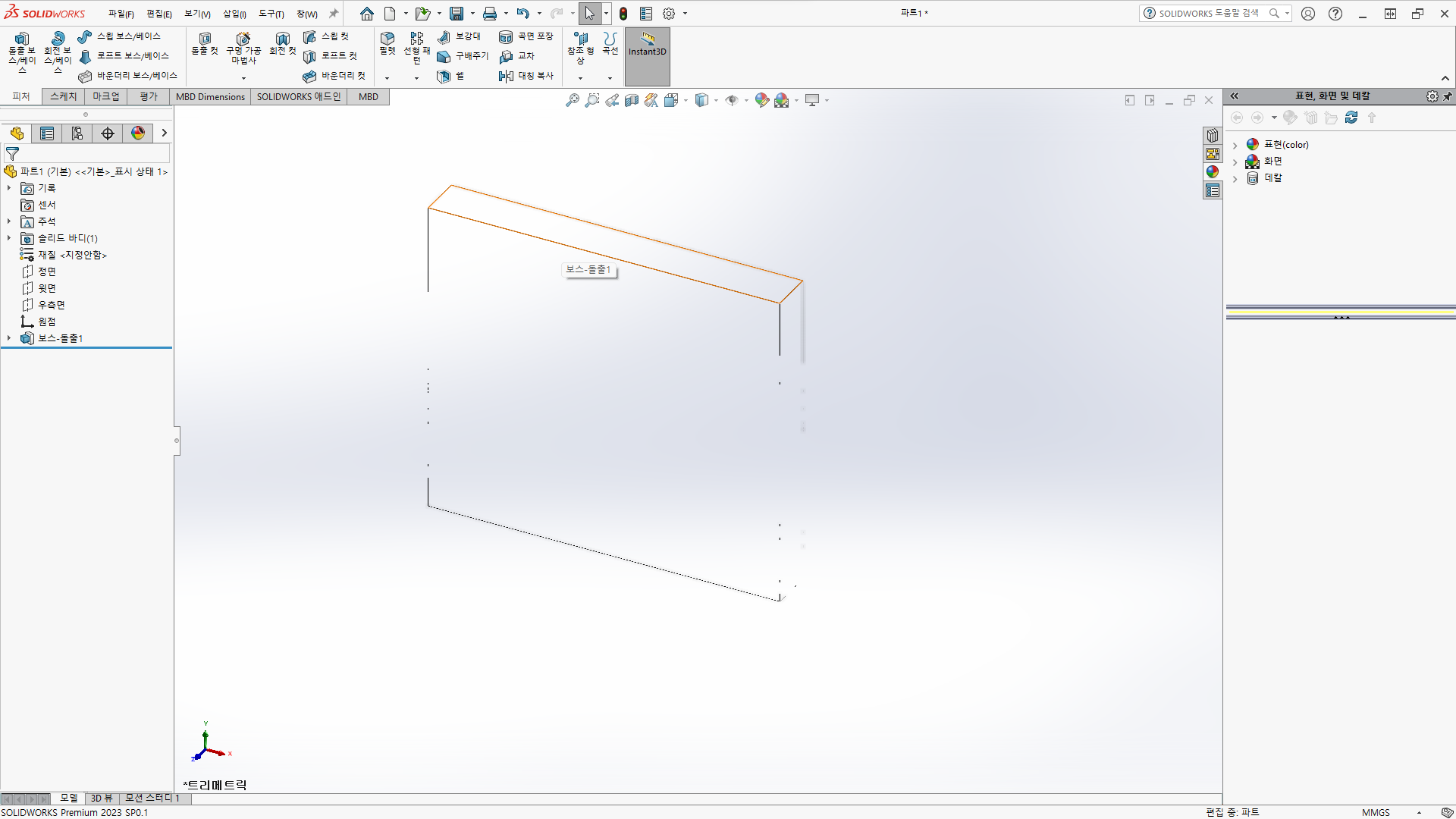The width and height of the screenshot is (1456, 819).
Task: Expand the 보스-돌출1 feature node
Action: [9, 338]
